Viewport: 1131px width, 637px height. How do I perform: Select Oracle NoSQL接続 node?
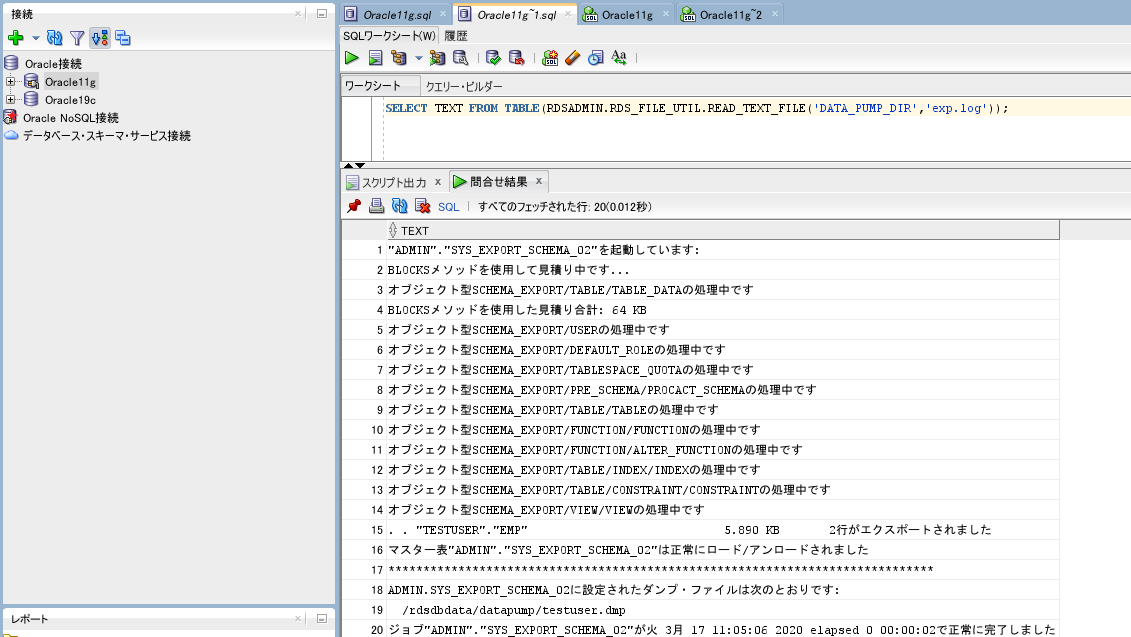70,118
